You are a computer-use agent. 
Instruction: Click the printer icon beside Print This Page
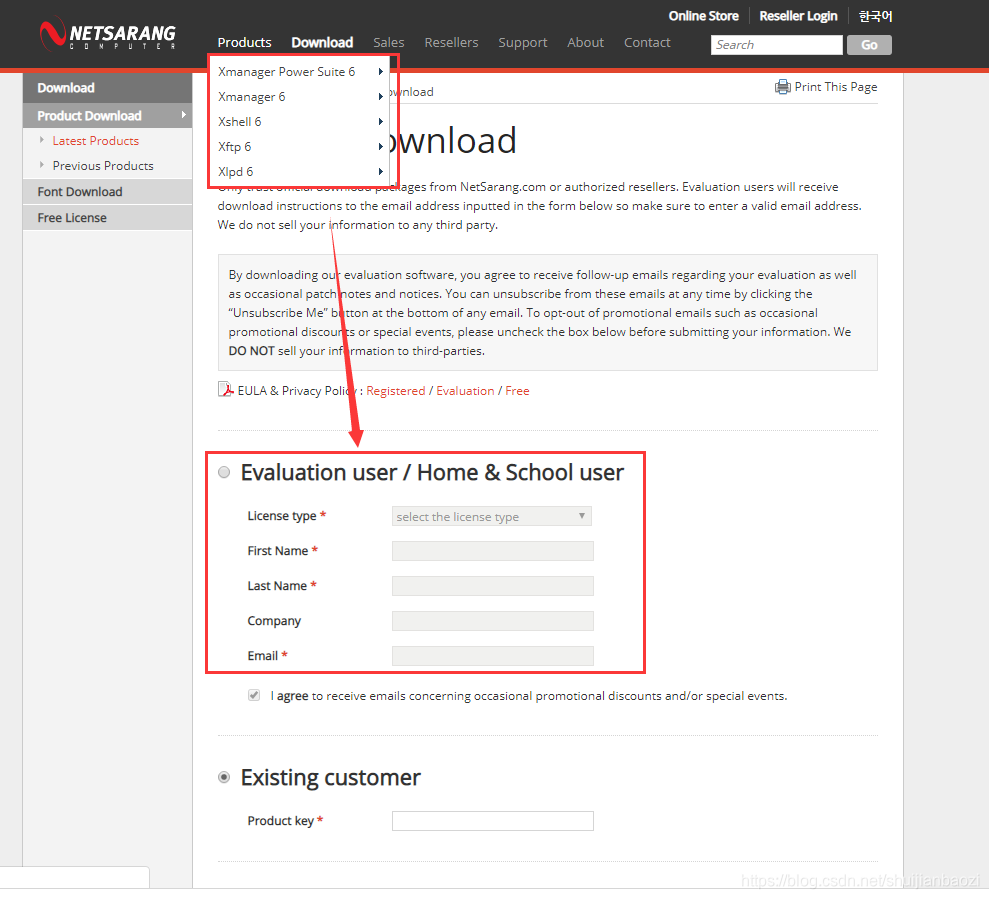782,87
